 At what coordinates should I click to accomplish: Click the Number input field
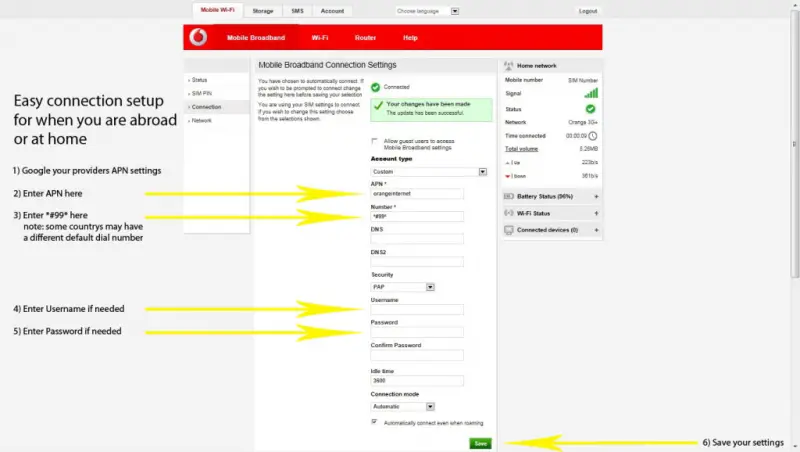pos(417,216)
